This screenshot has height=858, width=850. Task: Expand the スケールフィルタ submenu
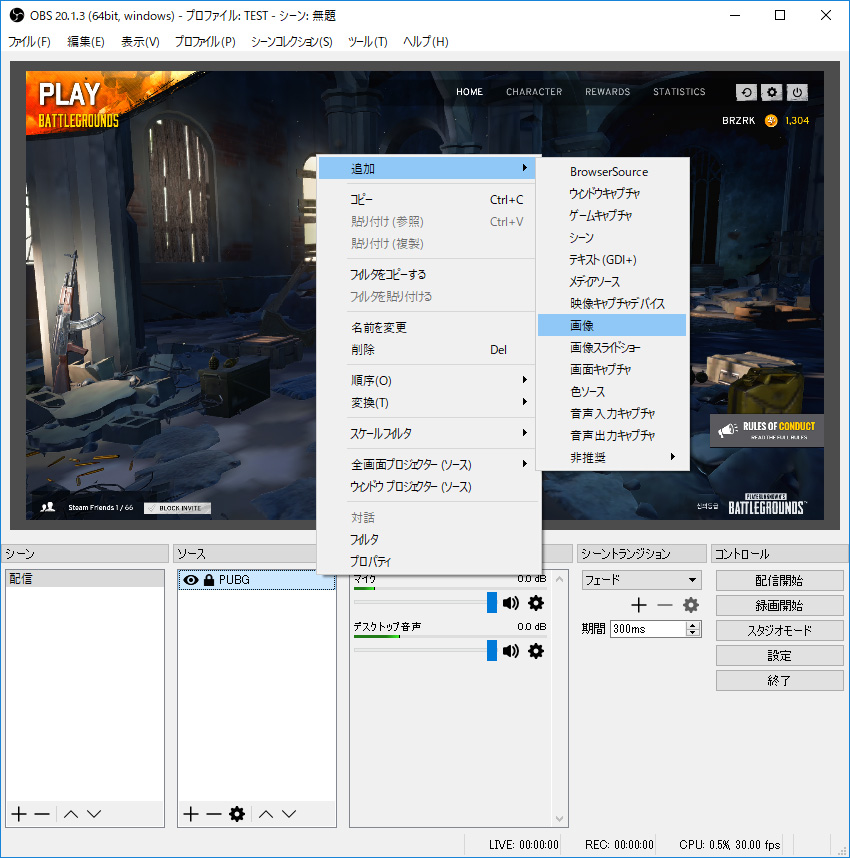(x=438, y=433)
